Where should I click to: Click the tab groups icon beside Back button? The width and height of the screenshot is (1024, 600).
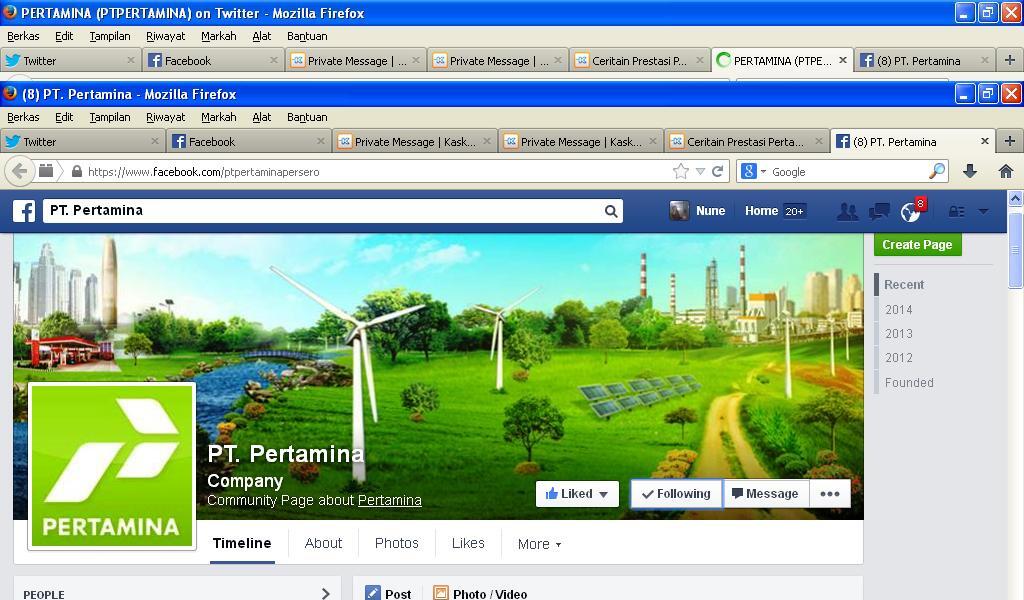tap(46, 171)
